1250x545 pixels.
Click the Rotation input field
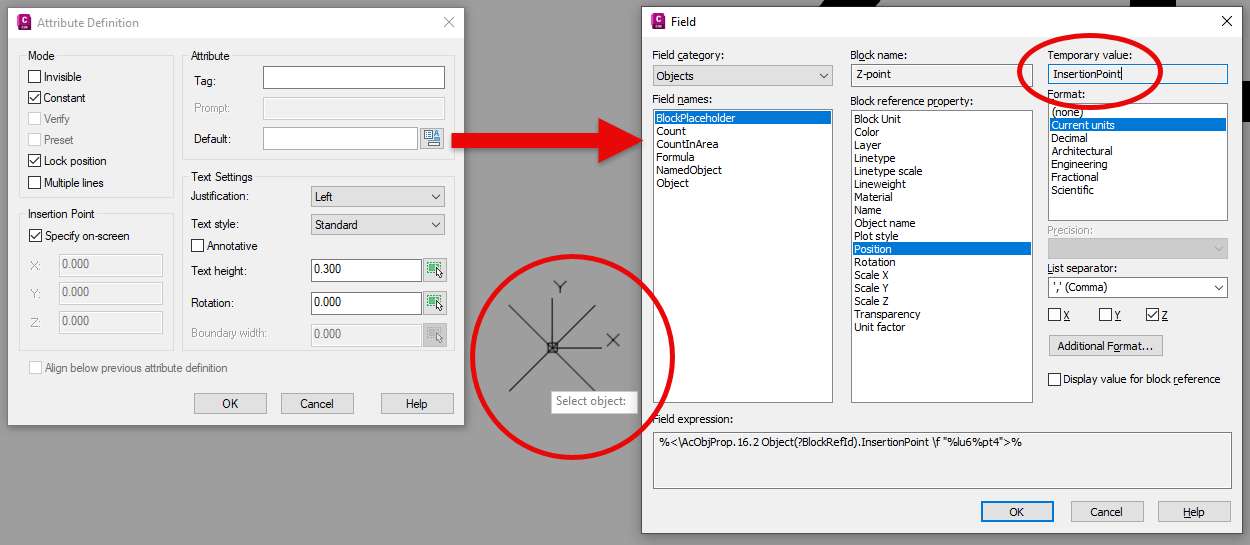366,302
